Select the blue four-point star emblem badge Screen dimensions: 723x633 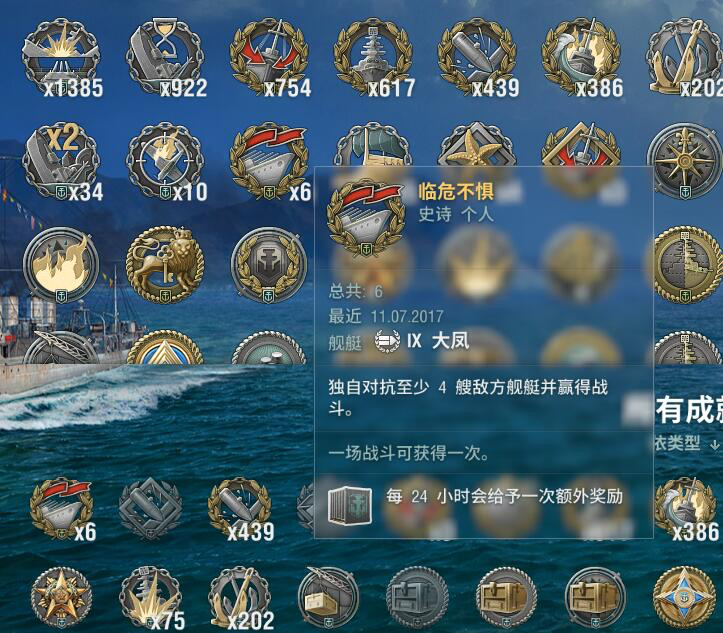pos(685,597)
